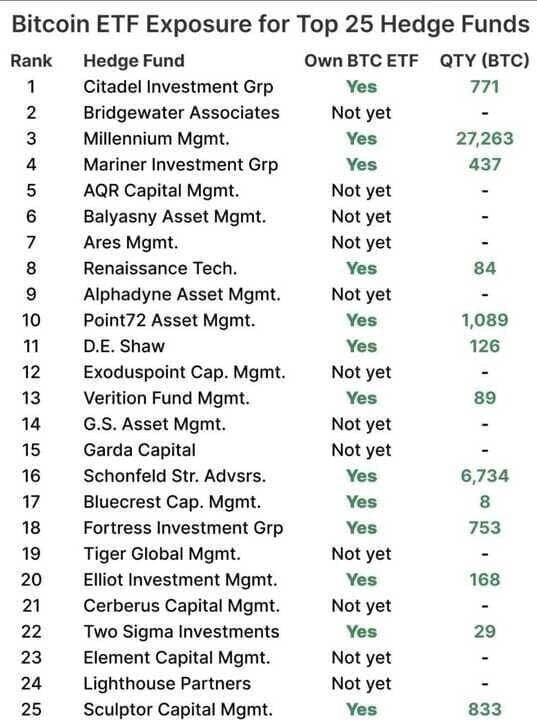Image resolution: width=537 pixels, height=720 pixels.
Task: Click the AQR Capital Mgmt. entry
Action: point(161,191)
